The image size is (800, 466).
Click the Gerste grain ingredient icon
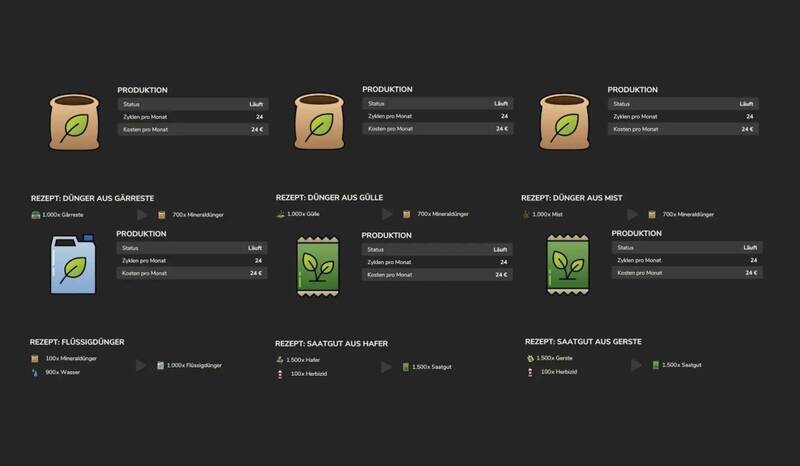[530, 358]
